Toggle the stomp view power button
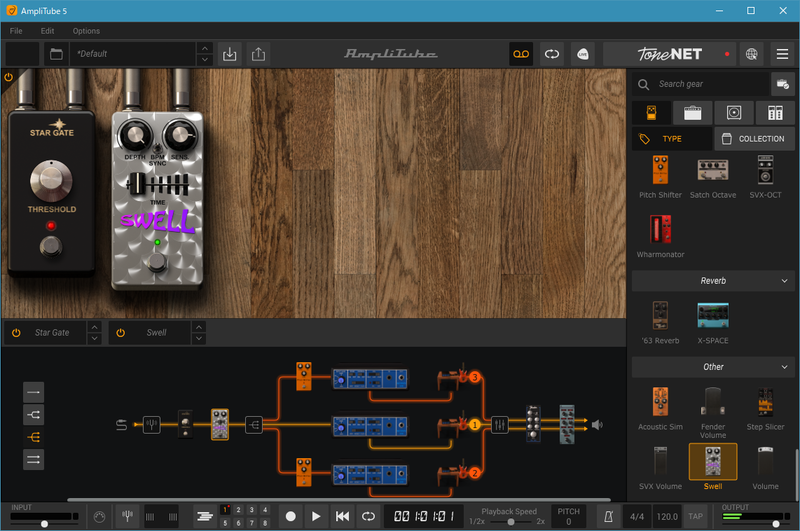Screen dimensions: 800x531 click(9, 78)
